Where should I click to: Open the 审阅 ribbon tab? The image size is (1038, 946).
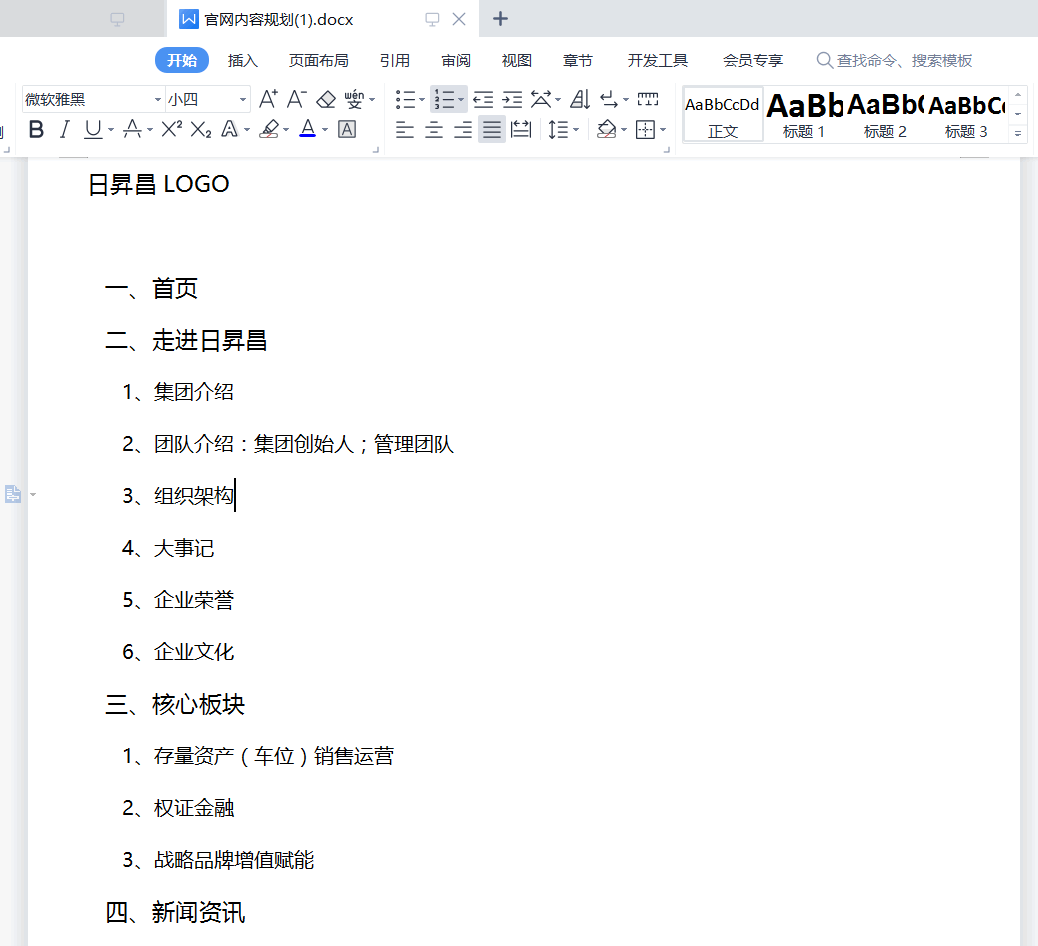pos(455,60)
